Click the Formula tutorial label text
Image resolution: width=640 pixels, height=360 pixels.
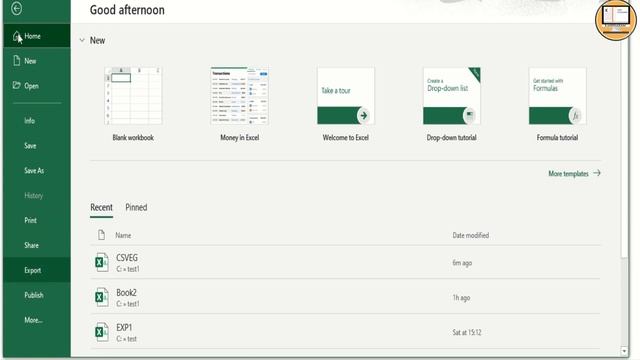pyautogui.click(x=557, y=138)
